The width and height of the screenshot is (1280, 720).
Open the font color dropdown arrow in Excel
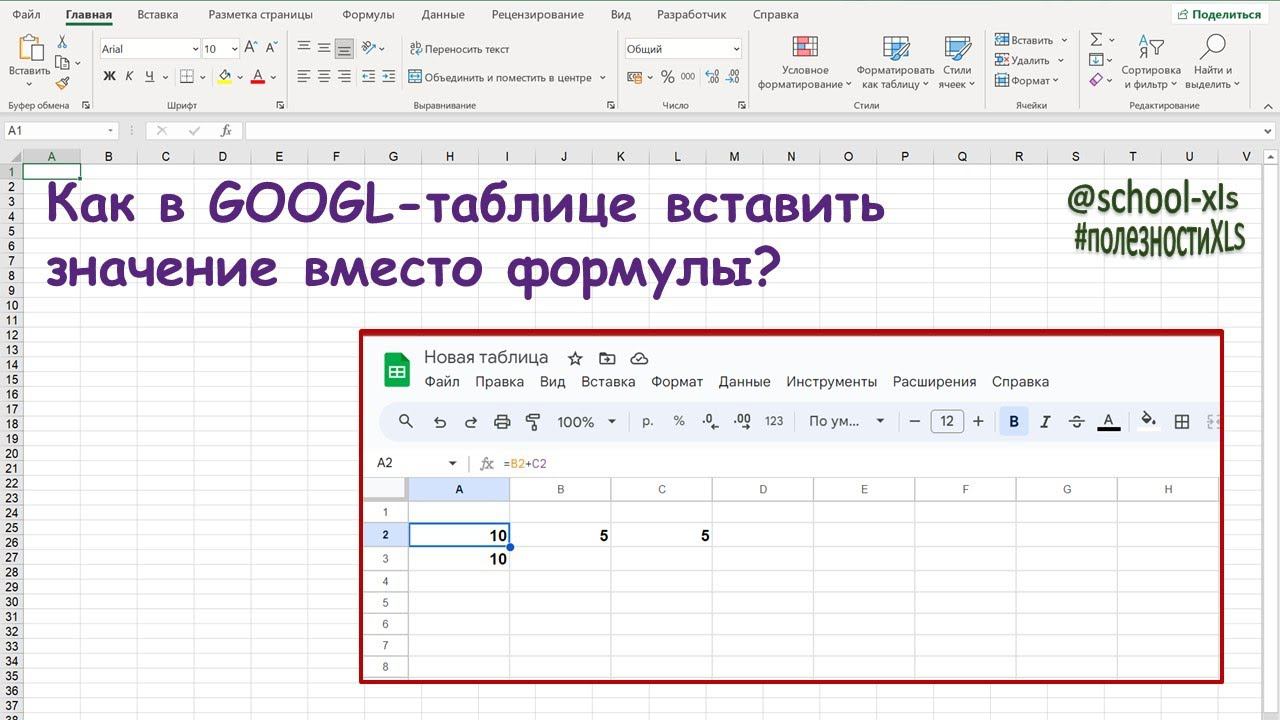[x=274, y=77]
